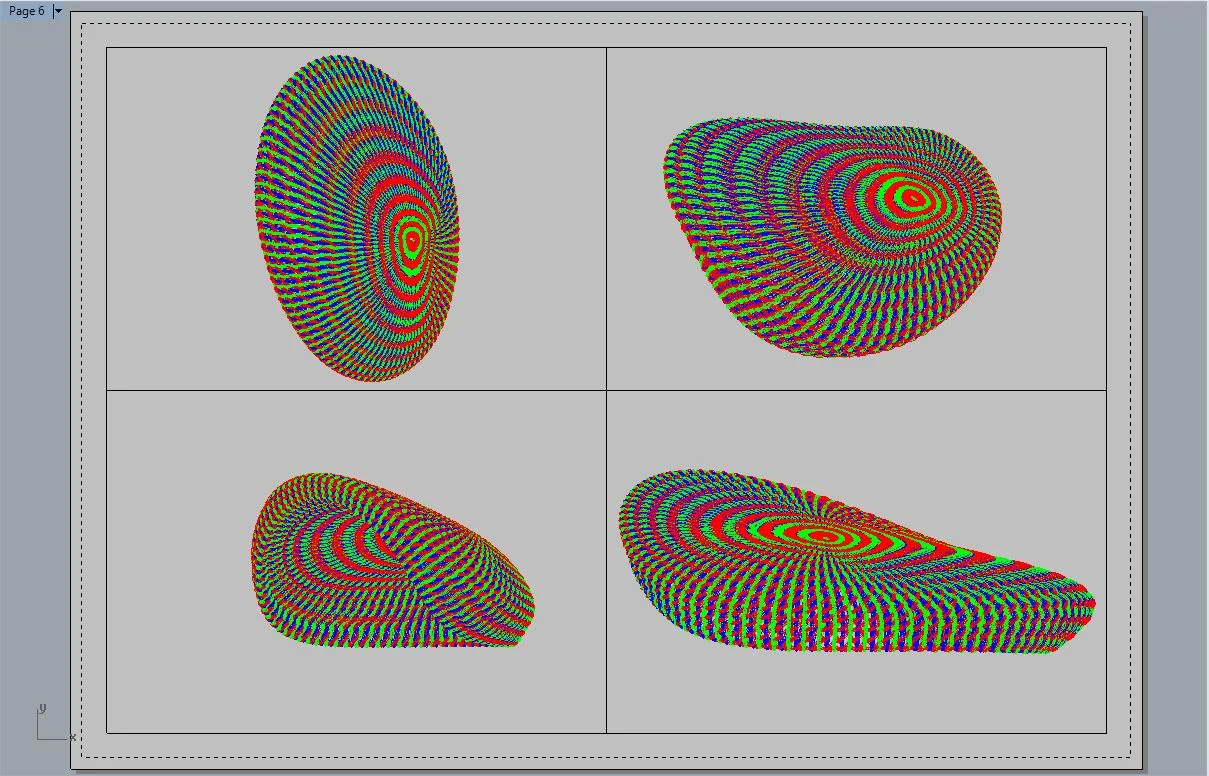Activate the top-left detail view with upright disc

click(x=356, y=218)
